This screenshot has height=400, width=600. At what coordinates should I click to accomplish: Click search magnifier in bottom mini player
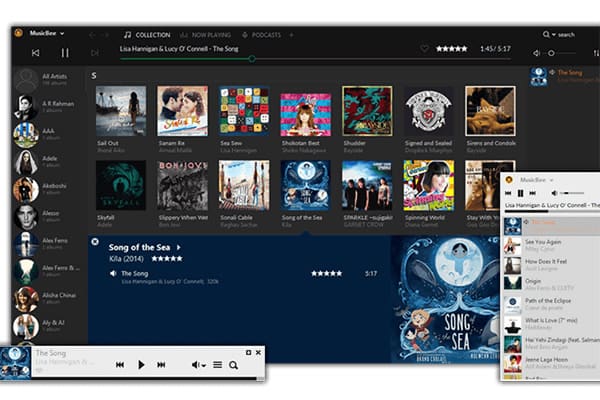[x=233, y=365]
